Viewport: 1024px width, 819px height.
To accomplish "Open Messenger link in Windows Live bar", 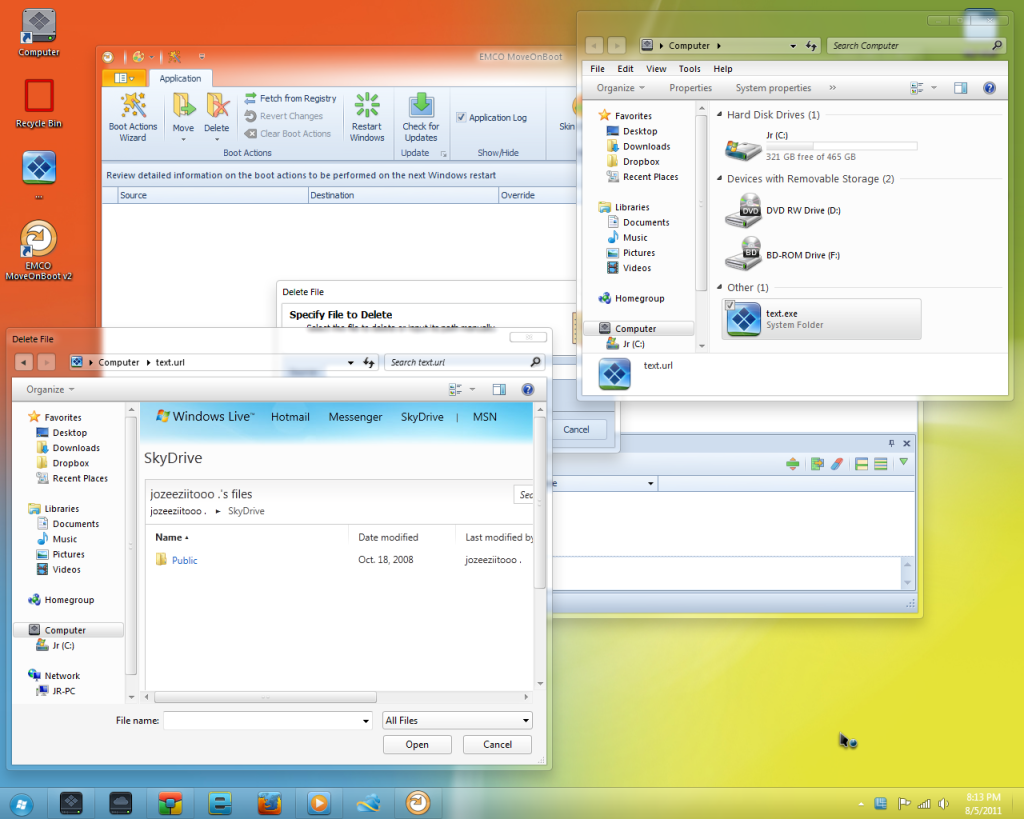I will pyautogui.click(x=355, y=417).
